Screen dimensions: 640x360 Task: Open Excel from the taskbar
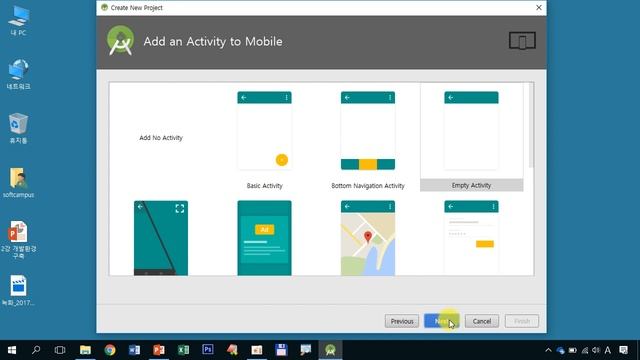(183, 350)
